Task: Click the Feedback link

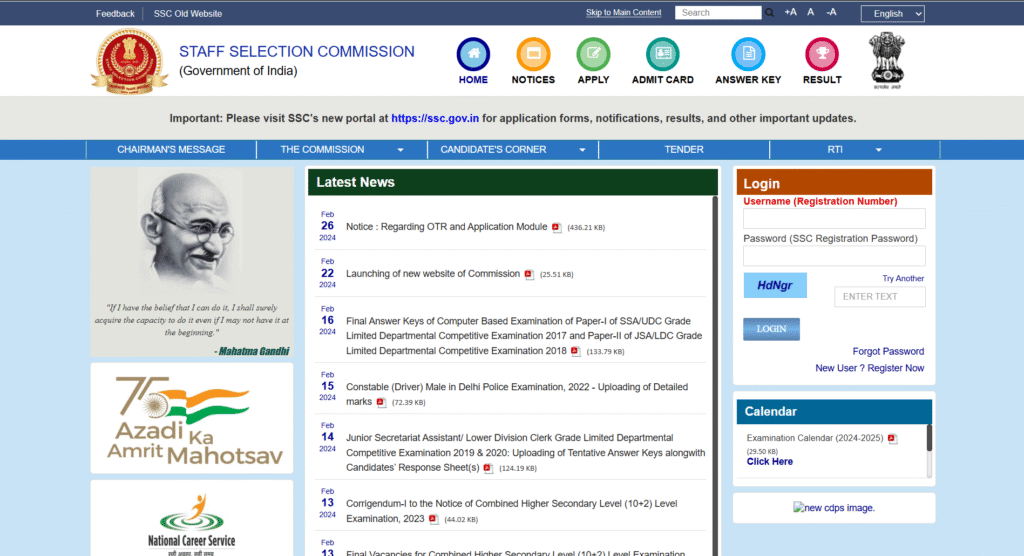Action: pyautogui.click(x=115, y=13)
